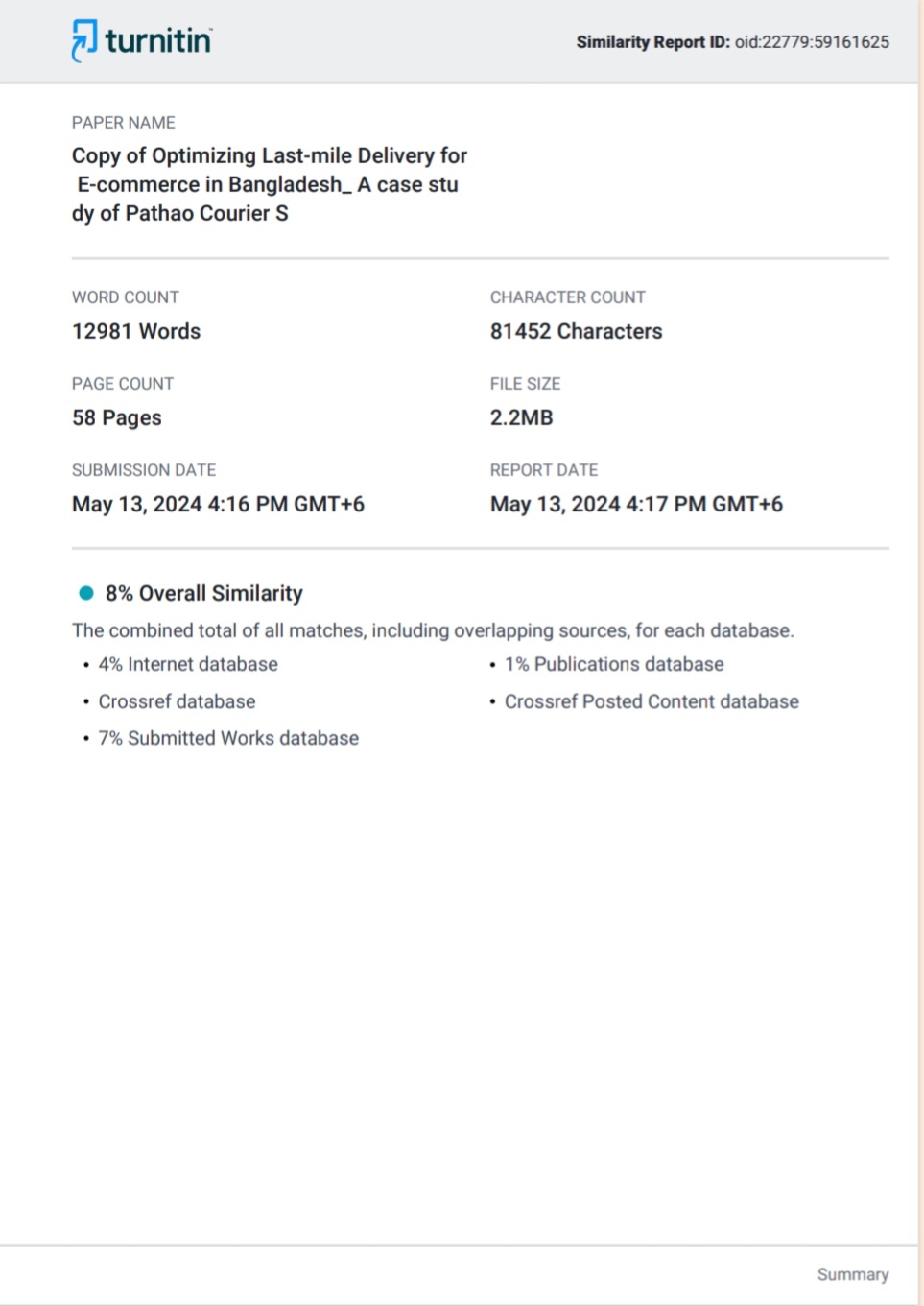Select the report date May 13 4:17 PM
The height and width of the screenshot is (1306, 924).
[636, 504]
